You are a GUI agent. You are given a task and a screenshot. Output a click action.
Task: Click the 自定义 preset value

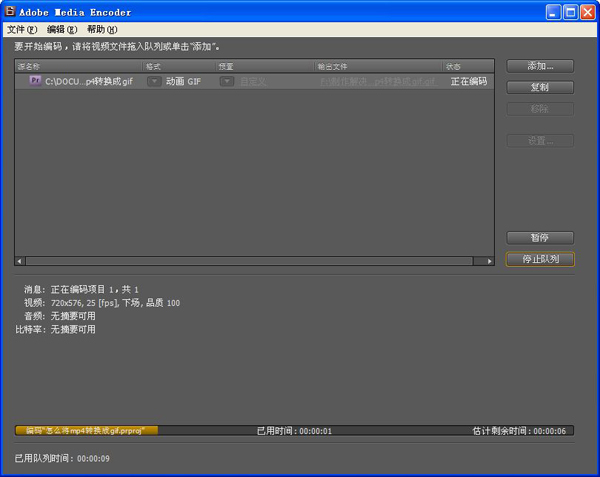pyautogui.click(x=253, y=81)
